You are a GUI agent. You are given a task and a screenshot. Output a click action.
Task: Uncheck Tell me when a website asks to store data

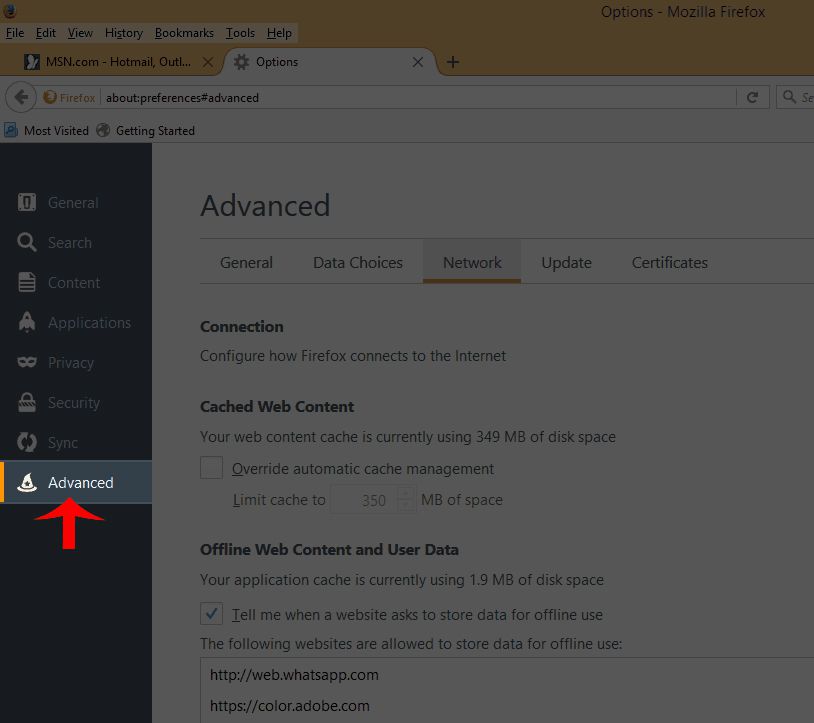click(212, 614)
